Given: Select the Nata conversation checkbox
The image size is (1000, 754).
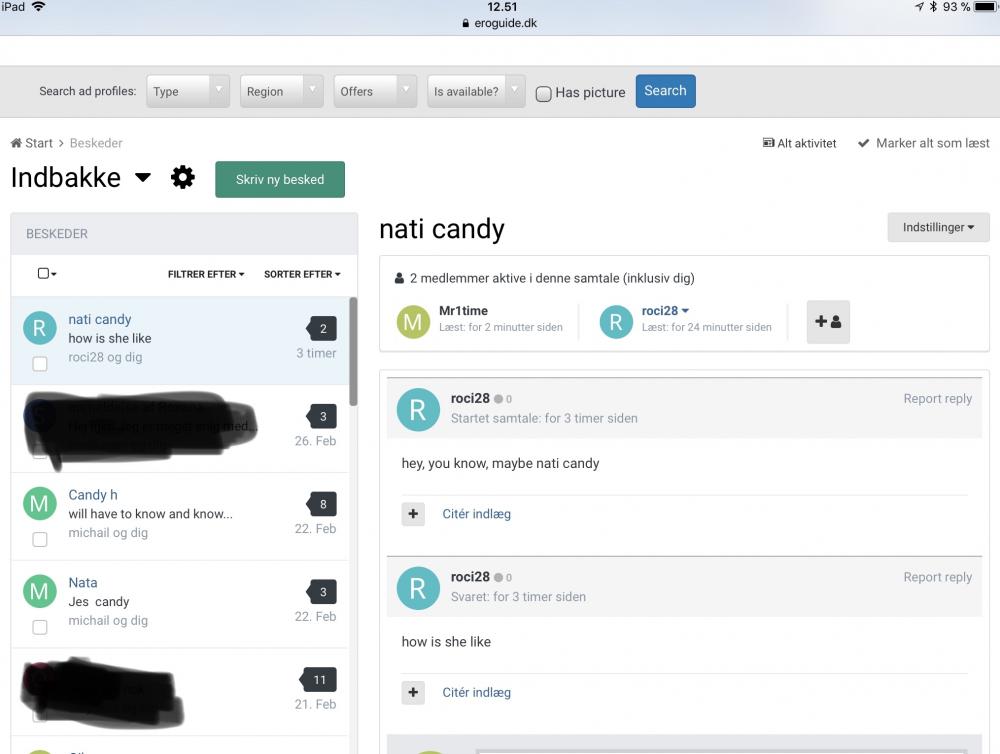Looking at the screenshot, I should click(40, 627).
